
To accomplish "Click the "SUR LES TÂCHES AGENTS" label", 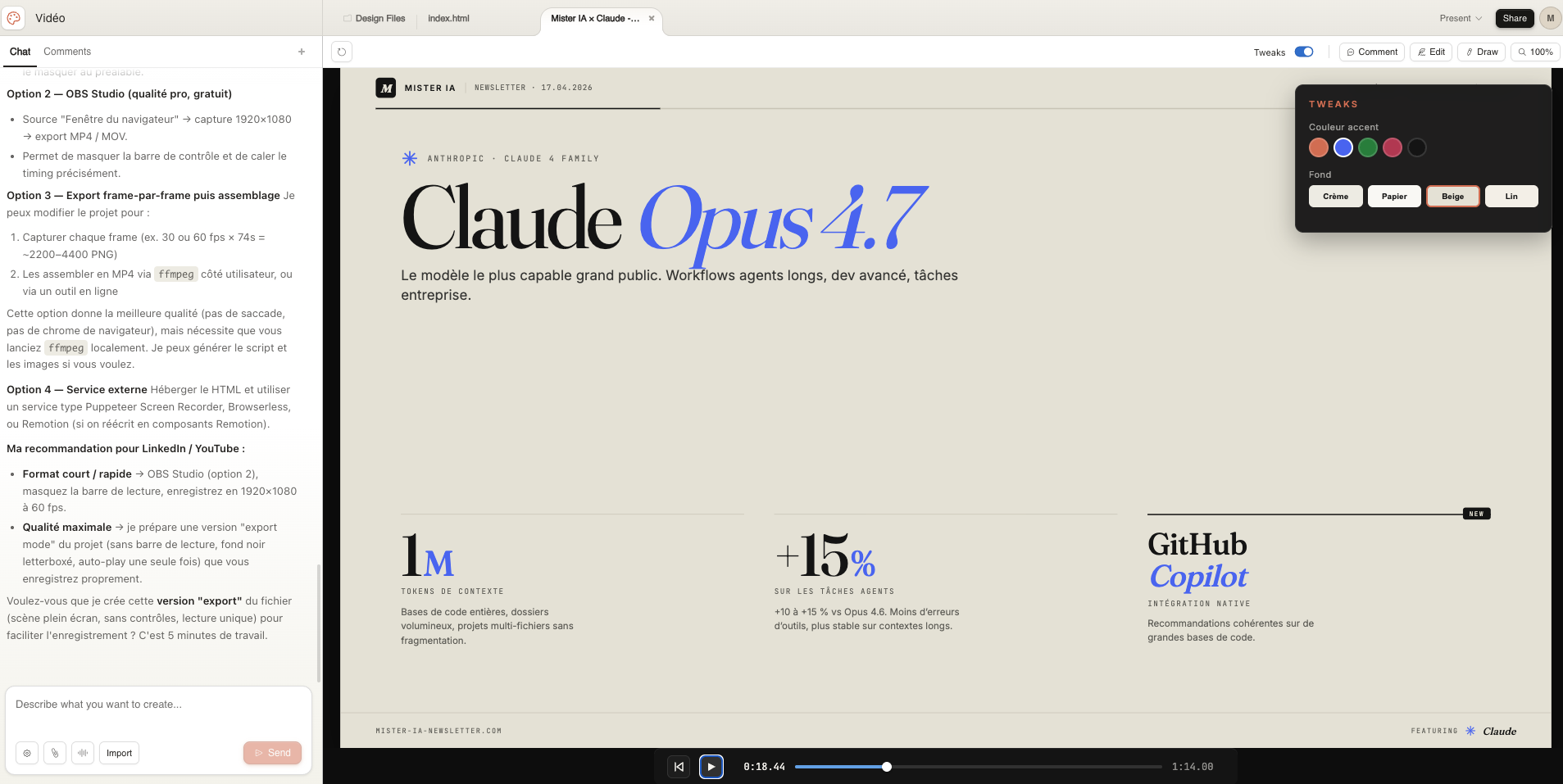I will coord(834,591).
